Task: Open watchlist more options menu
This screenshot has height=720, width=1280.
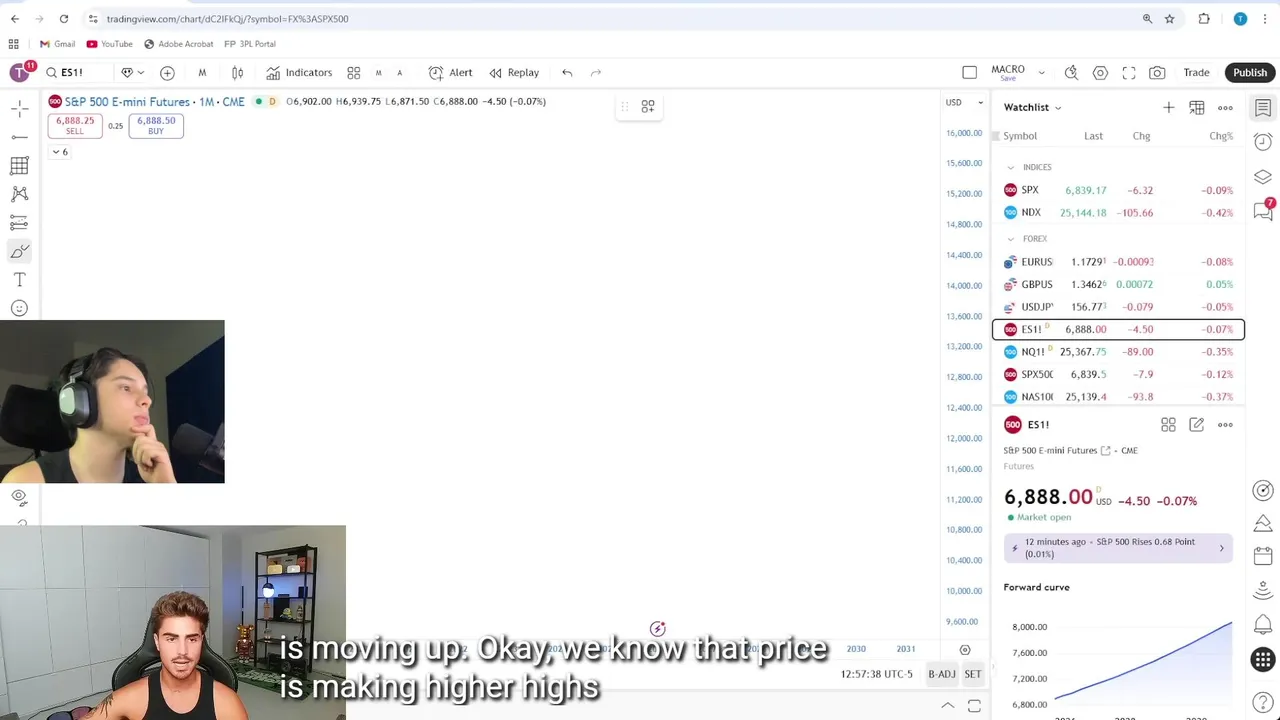Action: pyautogui.click(x=1225, y=107)
